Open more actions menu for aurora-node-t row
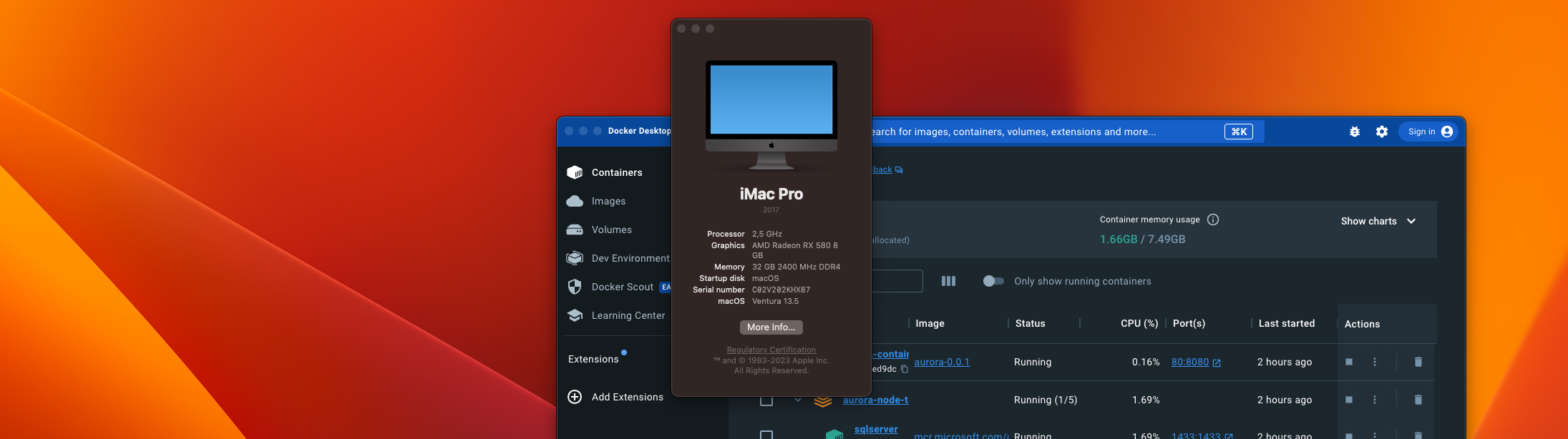Viewport: 1568px width, 439px height. 1375,400
